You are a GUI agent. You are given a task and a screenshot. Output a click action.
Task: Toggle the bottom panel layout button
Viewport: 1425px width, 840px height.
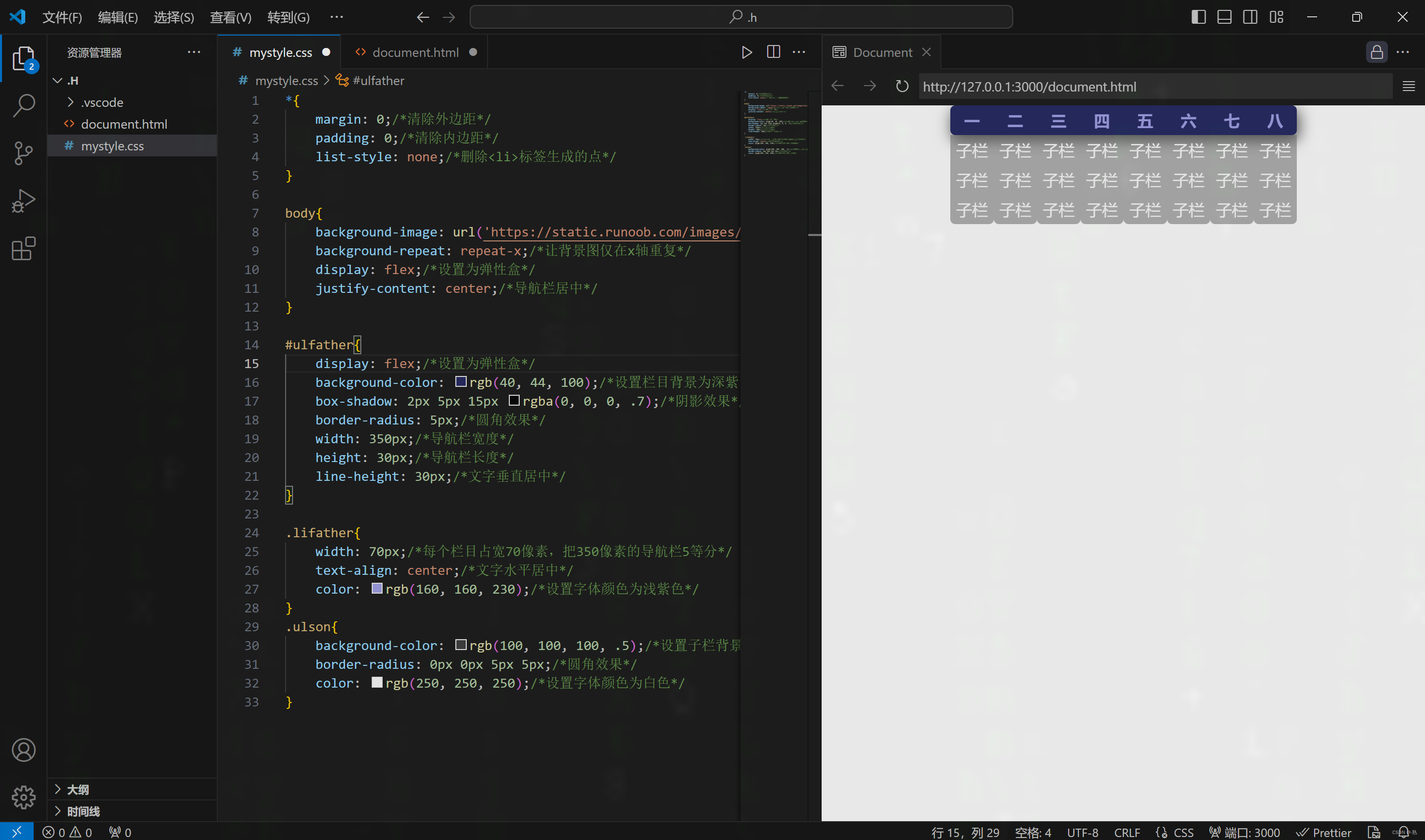click(x=1224, y=17)
